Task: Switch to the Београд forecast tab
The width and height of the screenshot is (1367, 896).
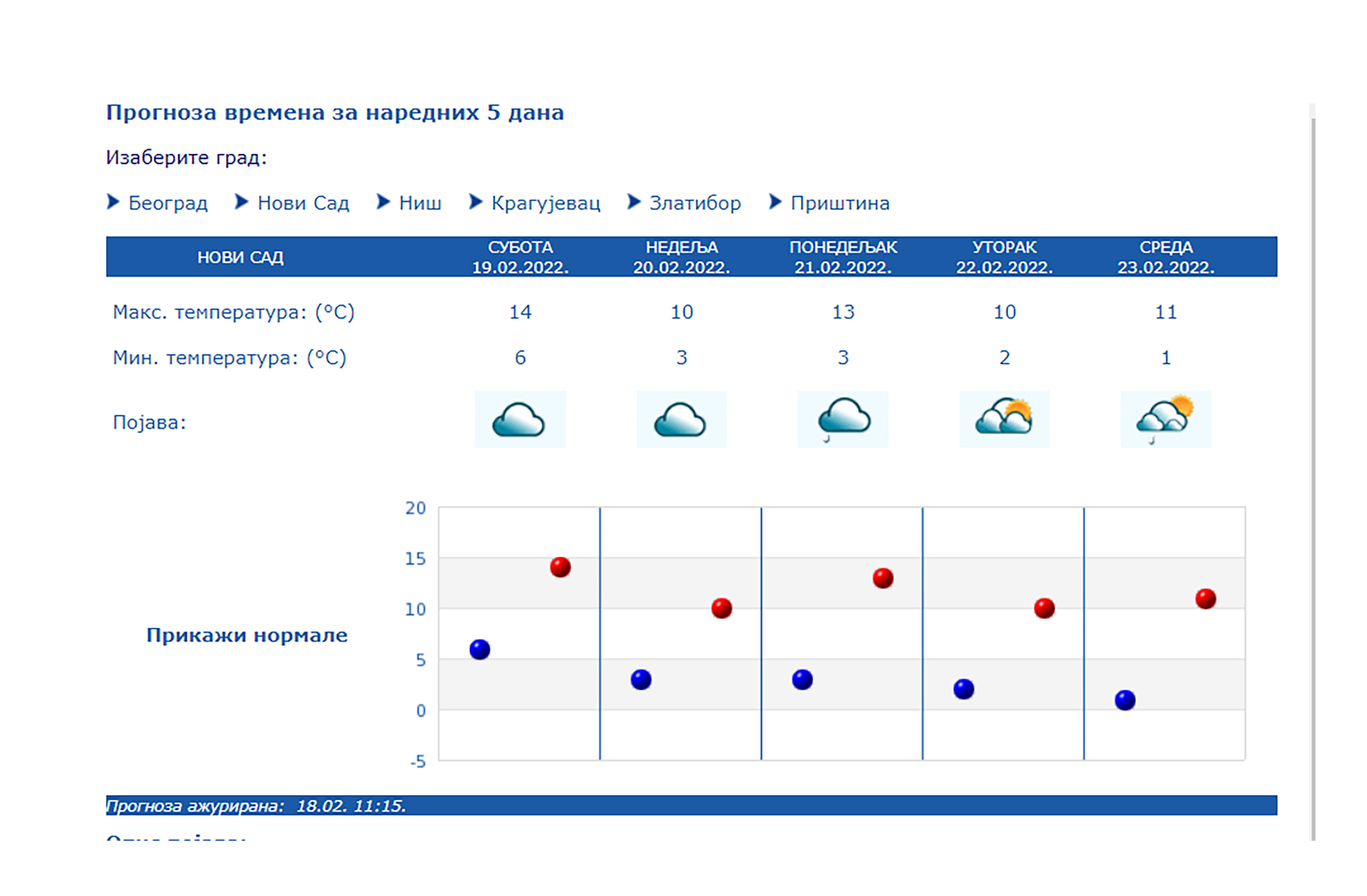Action: click(170, 202)
